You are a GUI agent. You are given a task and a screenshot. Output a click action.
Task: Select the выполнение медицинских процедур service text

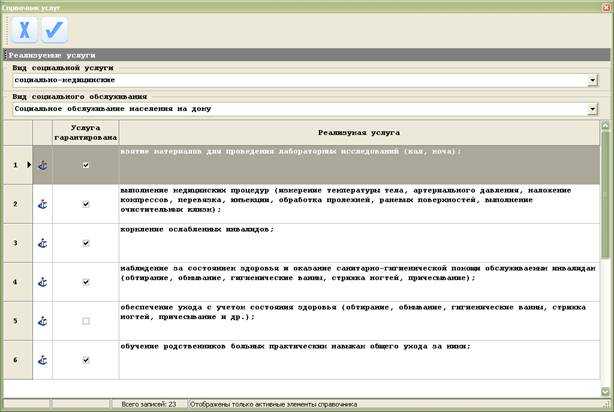[x=346, y=200]
